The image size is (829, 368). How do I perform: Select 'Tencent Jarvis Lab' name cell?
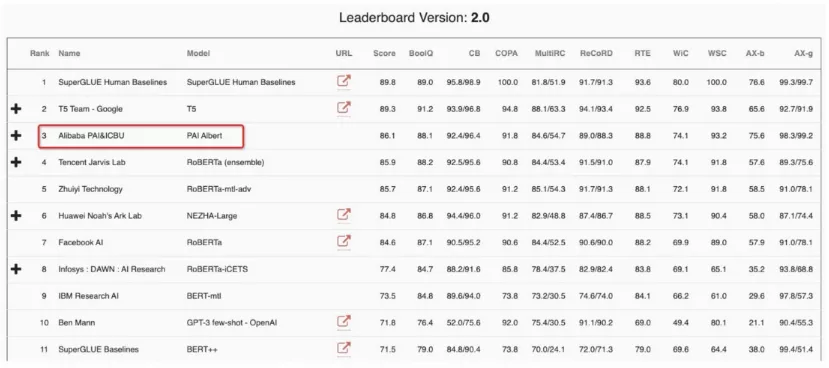pos(92,162)
